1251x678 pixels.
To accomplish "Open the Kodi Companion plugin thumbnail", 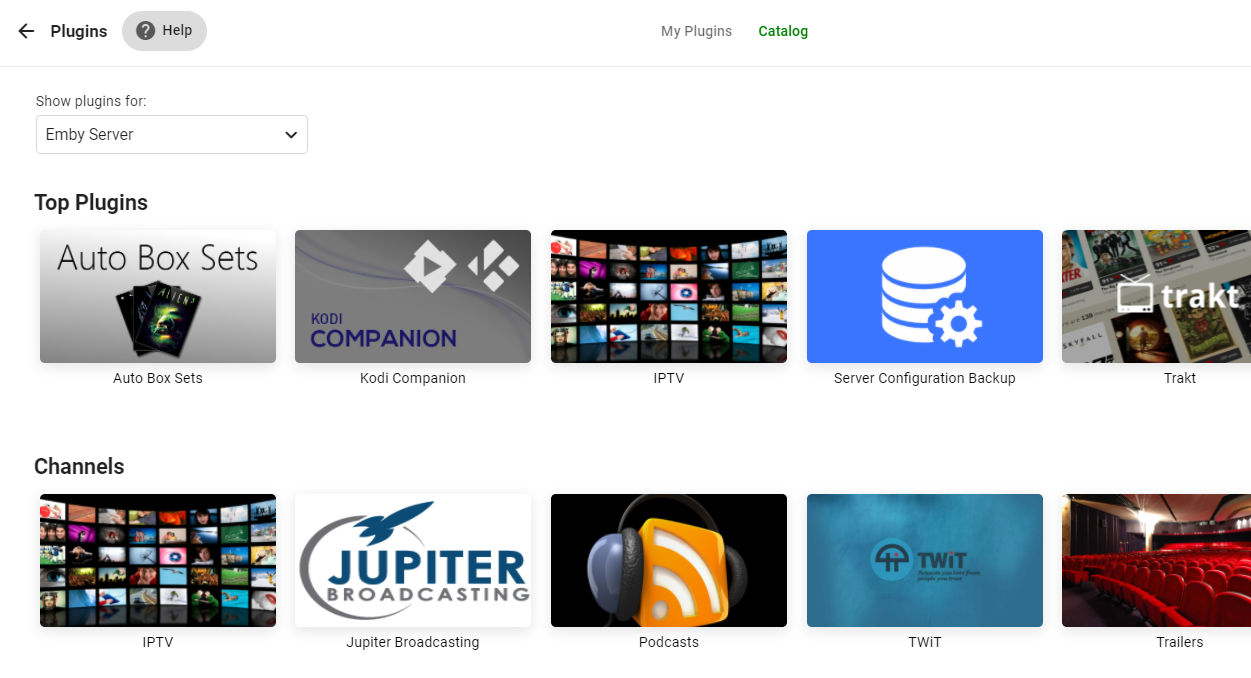I will click(413, 296).
